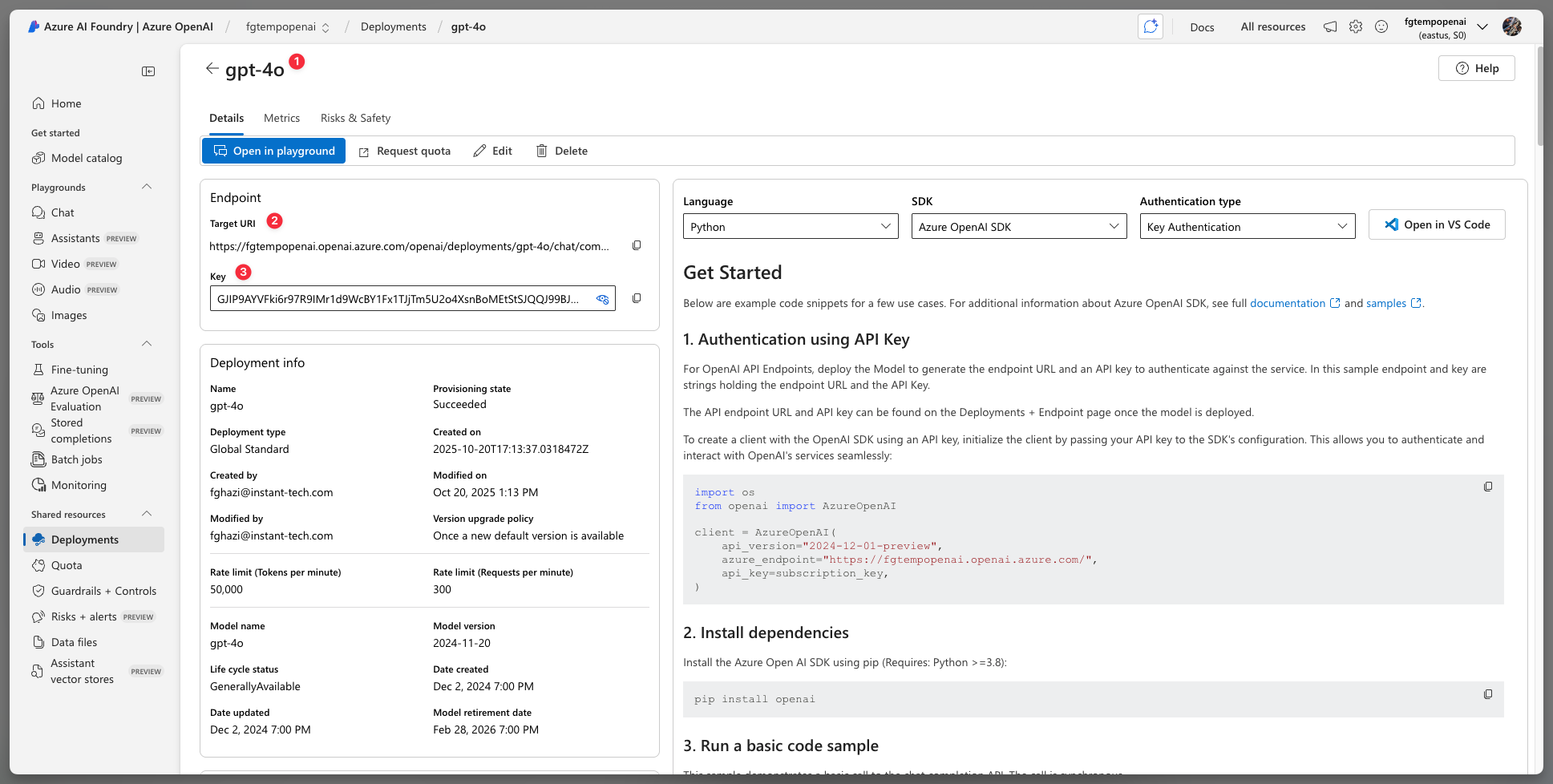Open announcements megaphone icon
1553x784 pixels.
(x=1330, y=26)
